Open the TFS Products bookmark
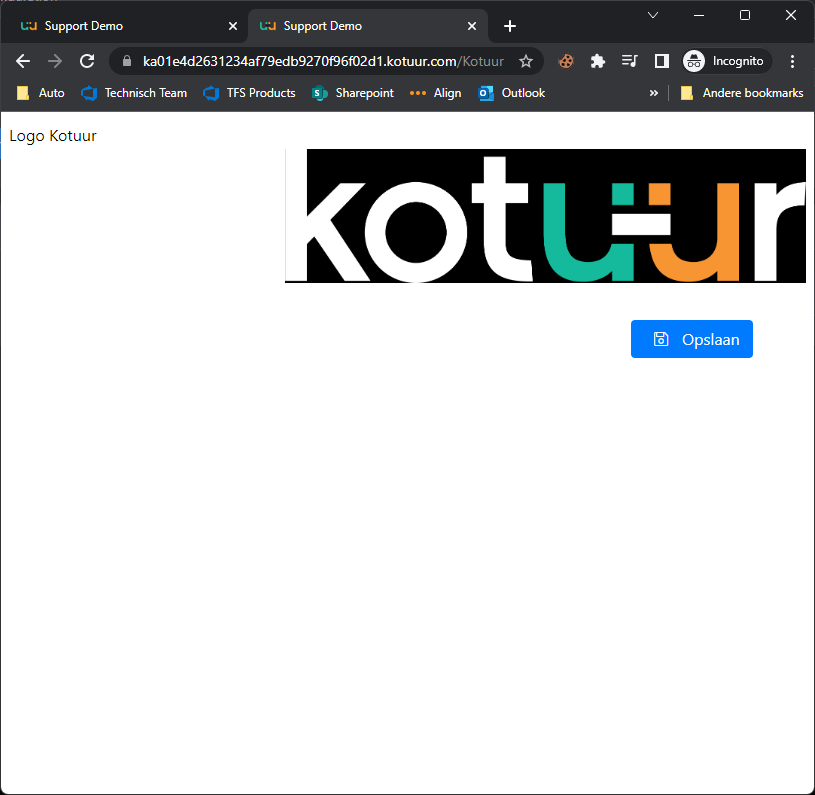Viewport: 815px width, 795px height. point(249,93)
